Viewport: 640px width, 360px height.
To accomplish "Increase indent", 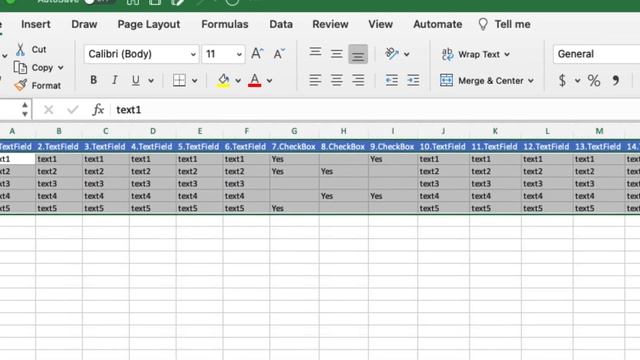I will coord(413,80).
